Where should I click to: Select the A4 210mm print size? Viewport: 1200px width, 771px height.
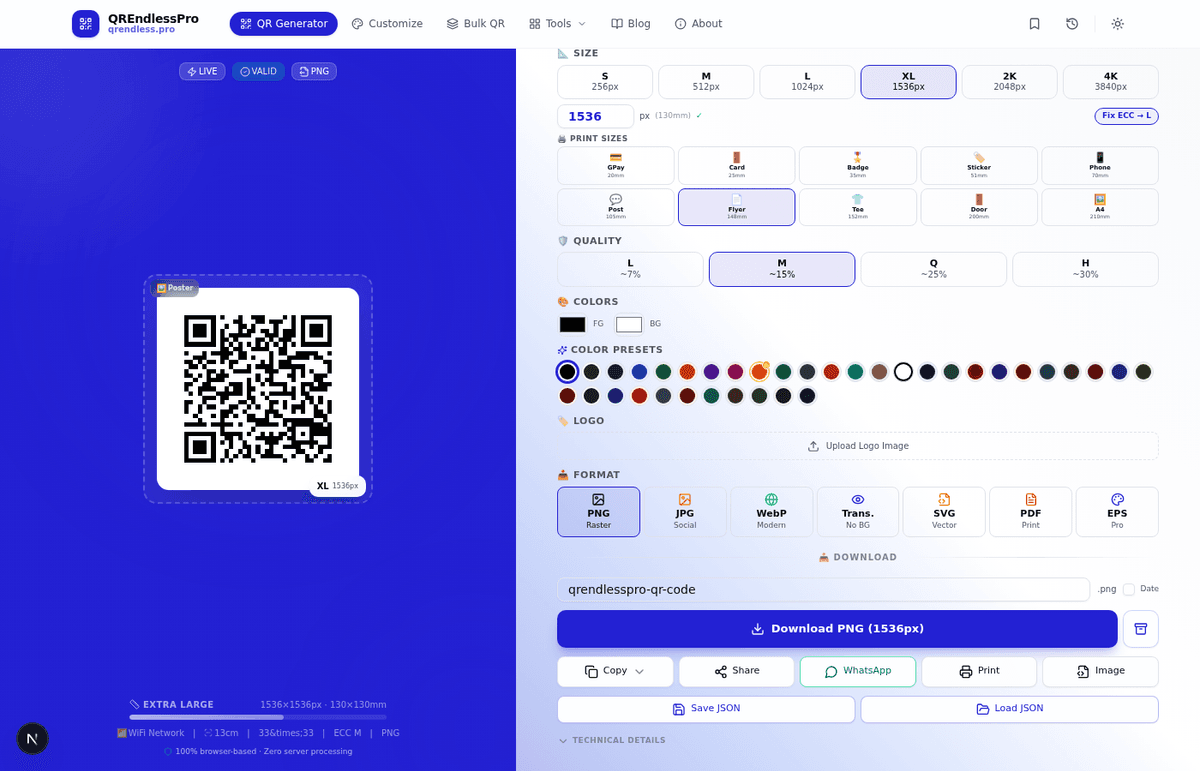pyautogui.click(x=1100, y=207)
